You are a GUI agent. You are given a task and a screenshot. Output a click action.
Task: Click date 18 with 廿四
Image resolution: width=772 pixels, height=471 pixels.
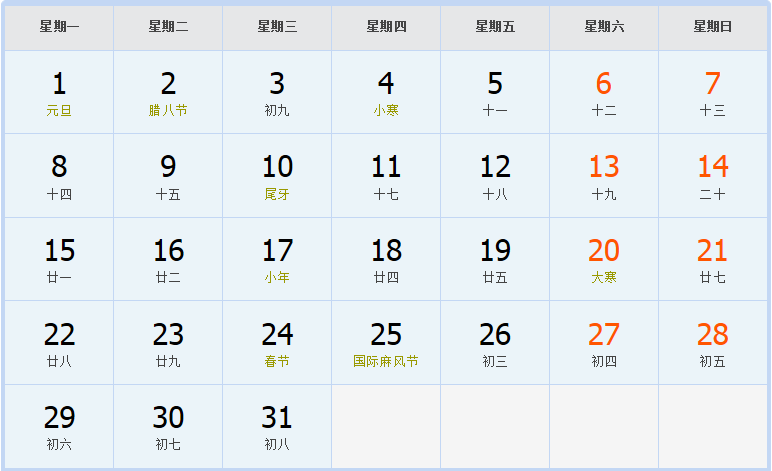pyautogui.click(x=386, y=259)
